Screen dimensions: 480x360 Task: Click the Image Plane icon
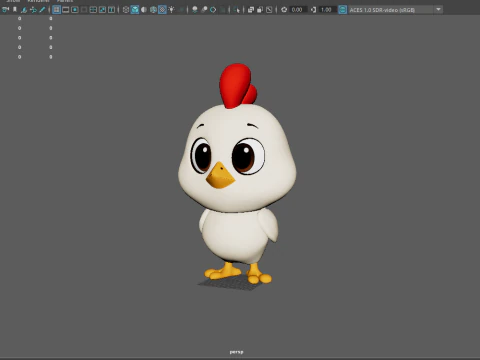point(24,10)
